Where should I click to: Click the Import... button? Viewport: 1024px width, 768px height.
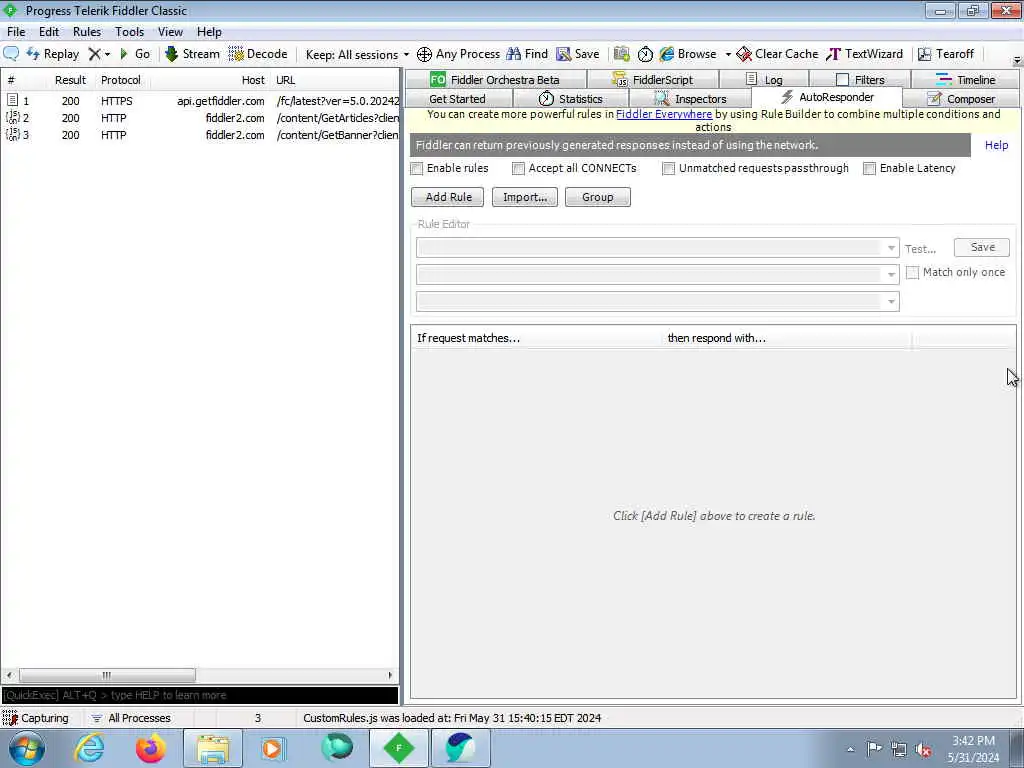pos(525,197)
